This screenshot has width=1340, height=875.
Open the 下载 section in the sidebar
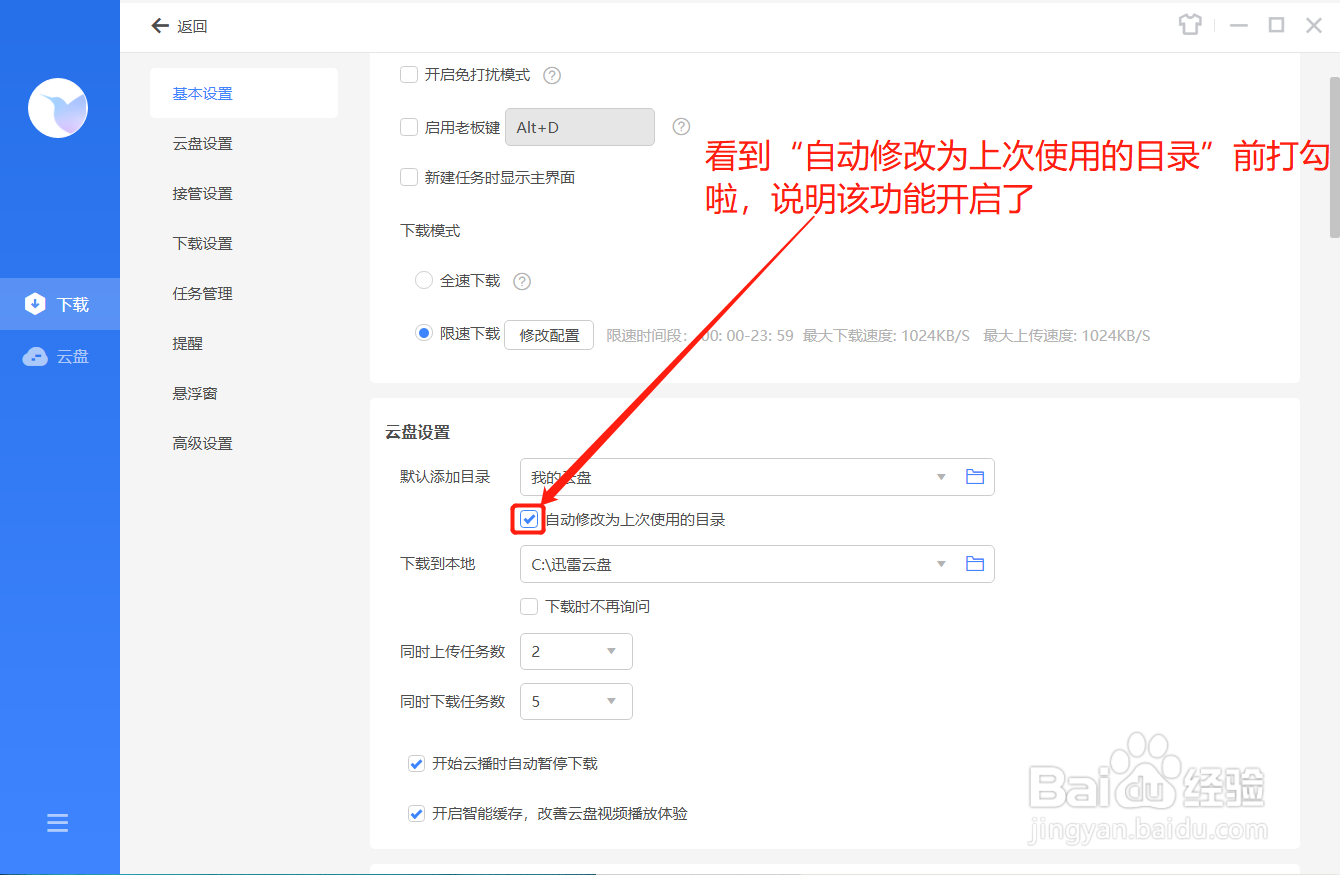click(60, 303)
